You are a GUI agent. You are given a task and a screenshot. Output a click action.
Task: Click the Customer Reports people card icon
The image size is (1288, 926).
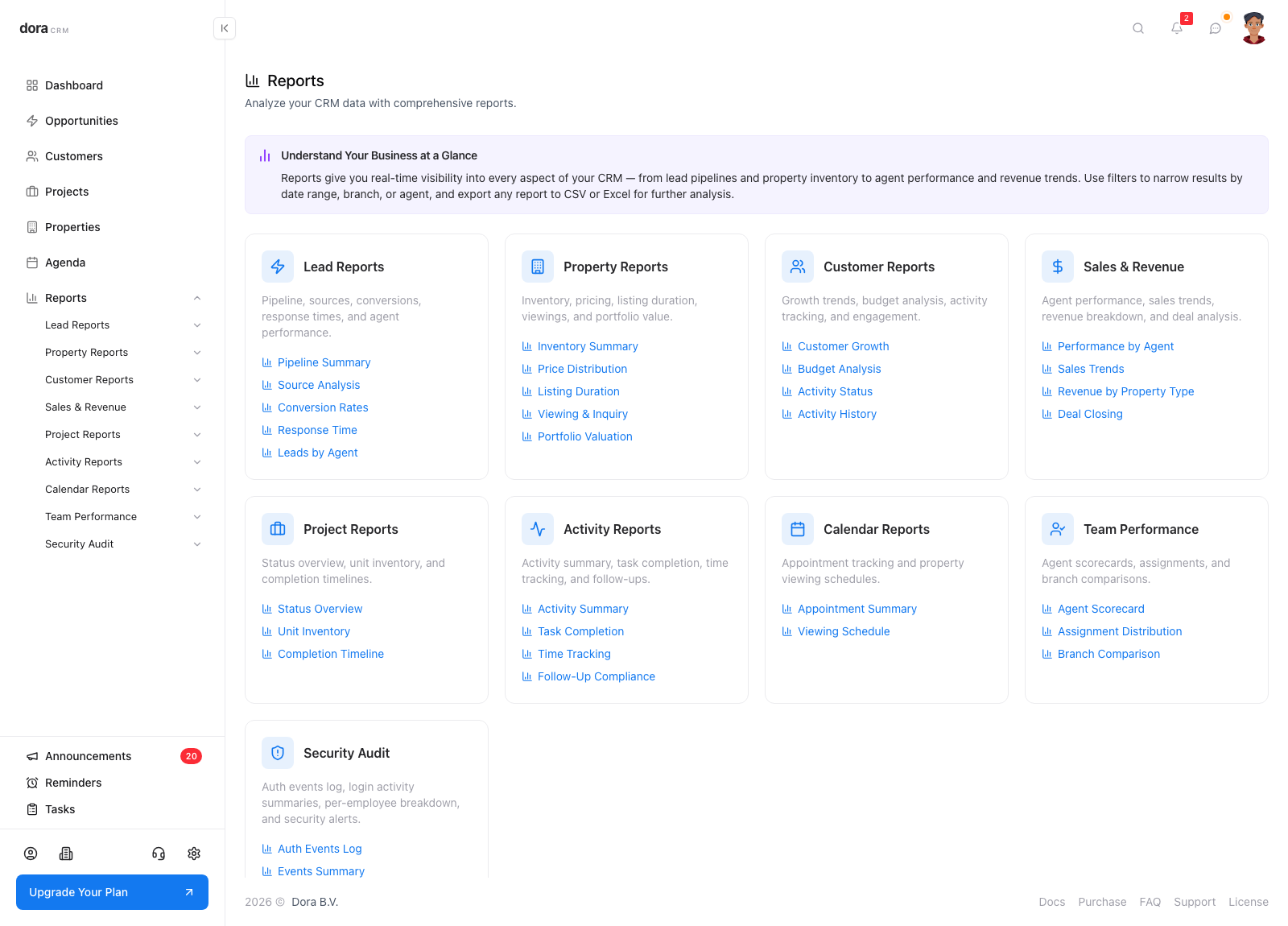pyautogui.click(x=798, y=267)
